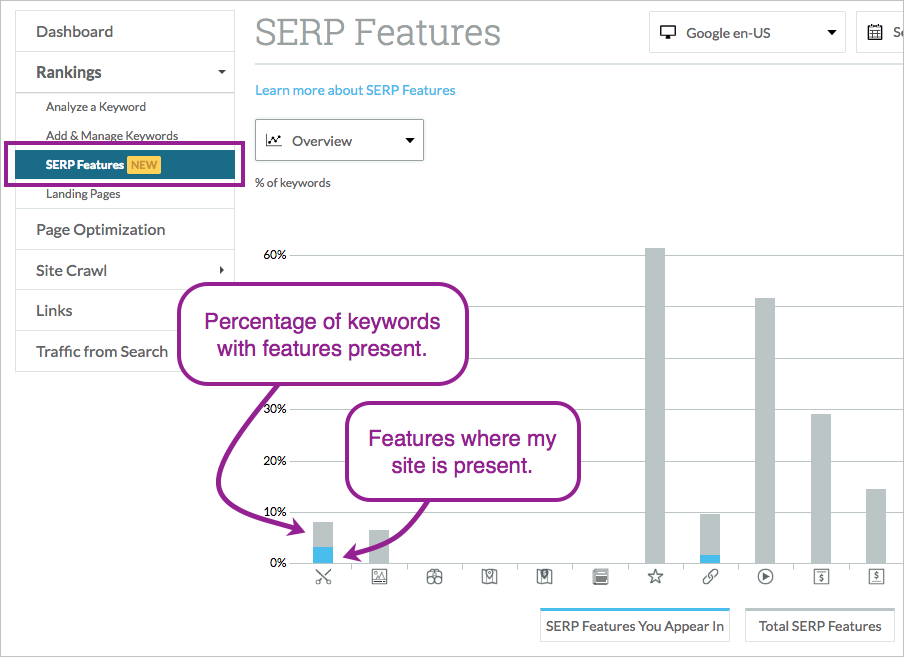Image resolution: width=904 pixels, height=657 pixels.
Task: Select the play button video icon
Action: click(x=765, y=576)
